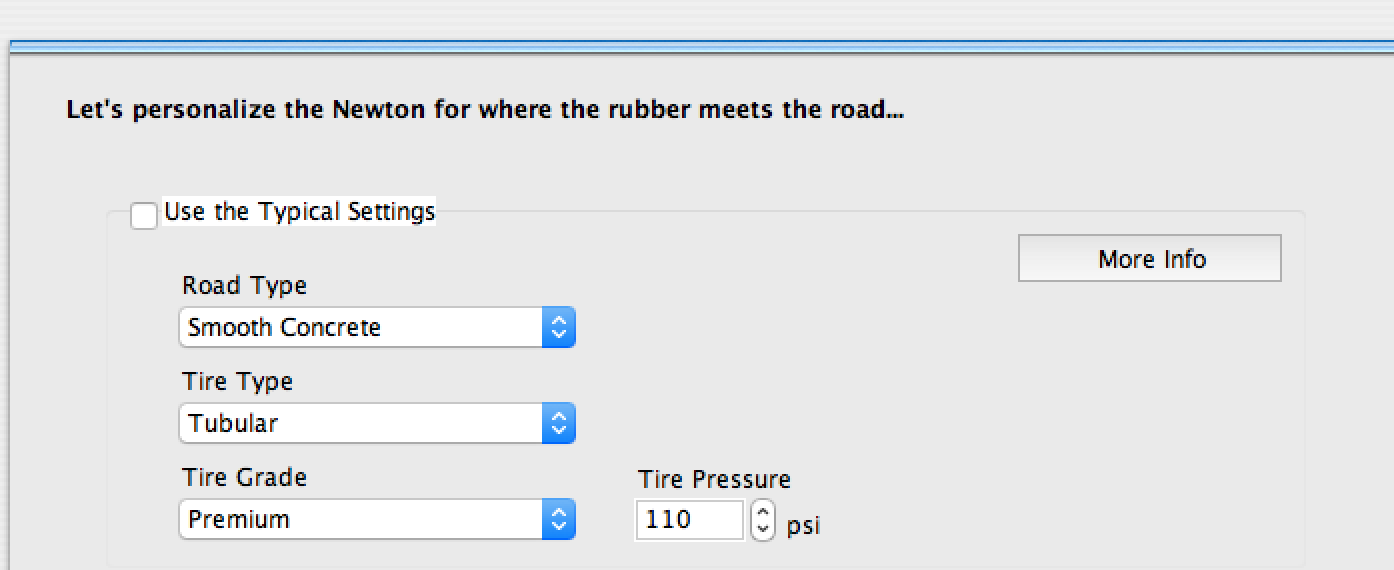Click the psi unit label
Viewport: 1394px width, 570px height.
803,525
